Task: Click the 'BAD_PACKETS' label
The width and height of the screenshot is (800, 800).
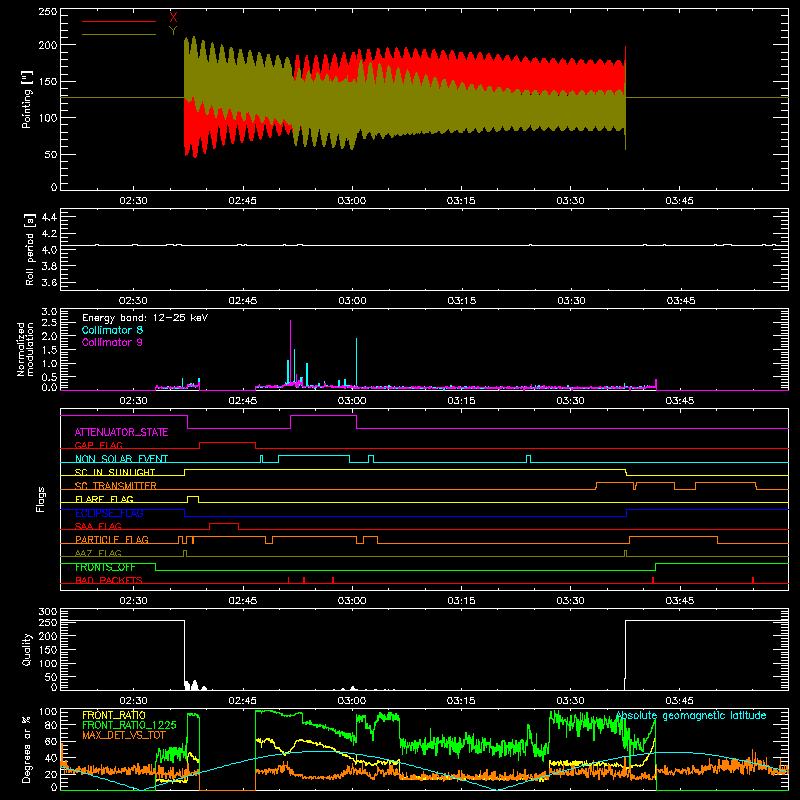Action: click(109, 580)
